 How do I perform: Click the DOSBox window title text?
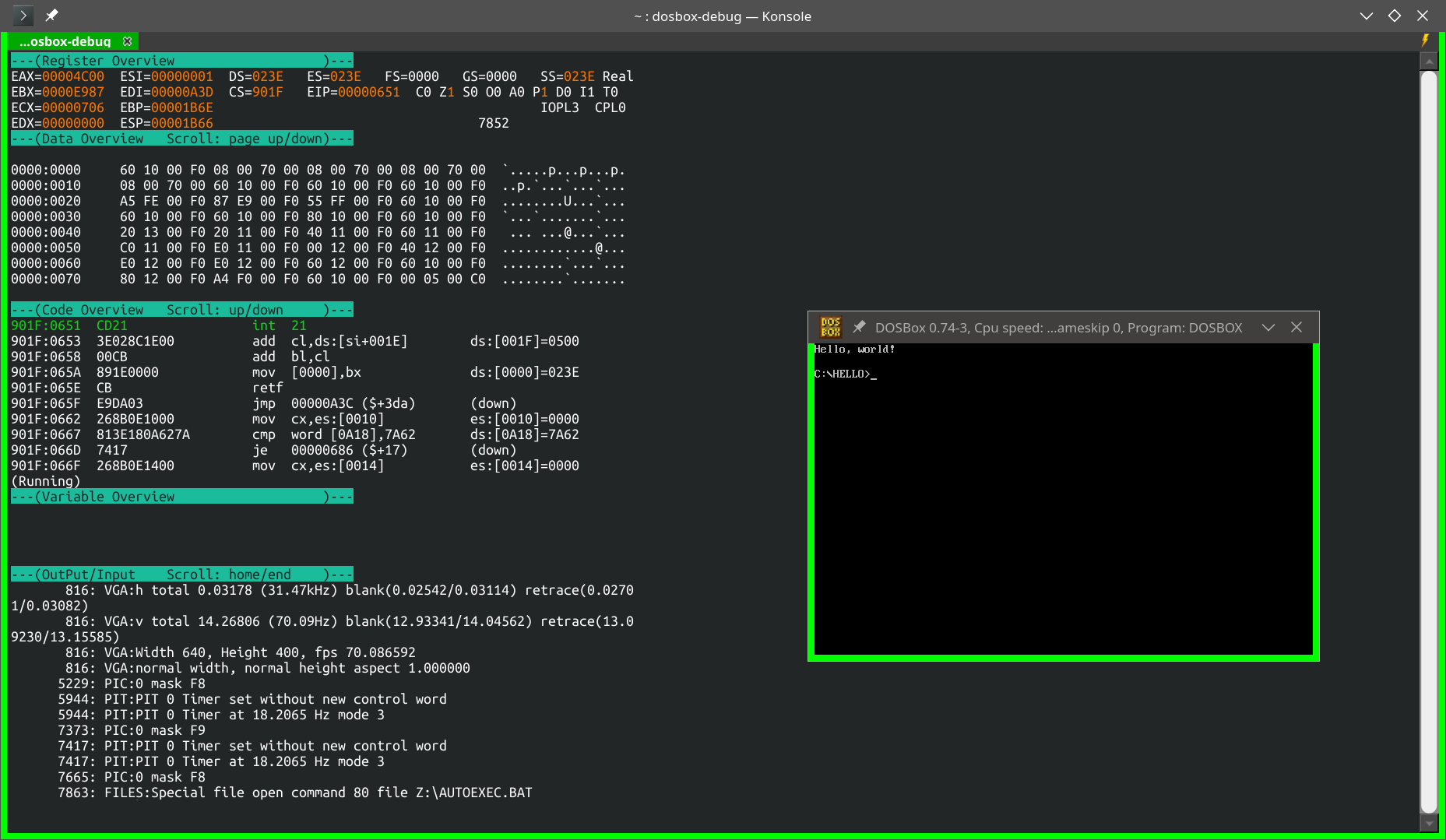1057,328
